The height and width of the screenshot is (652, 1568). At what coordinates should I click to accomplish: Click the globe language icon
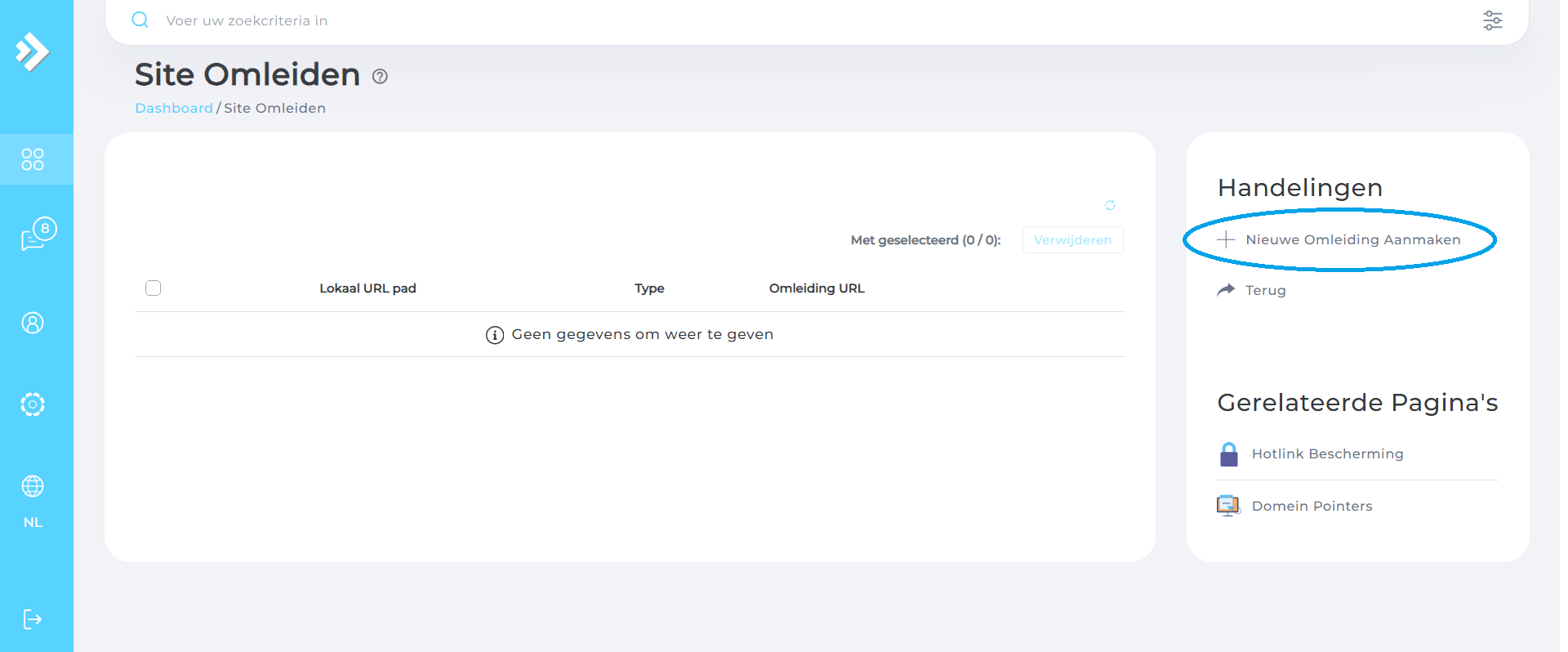[33, 486]
